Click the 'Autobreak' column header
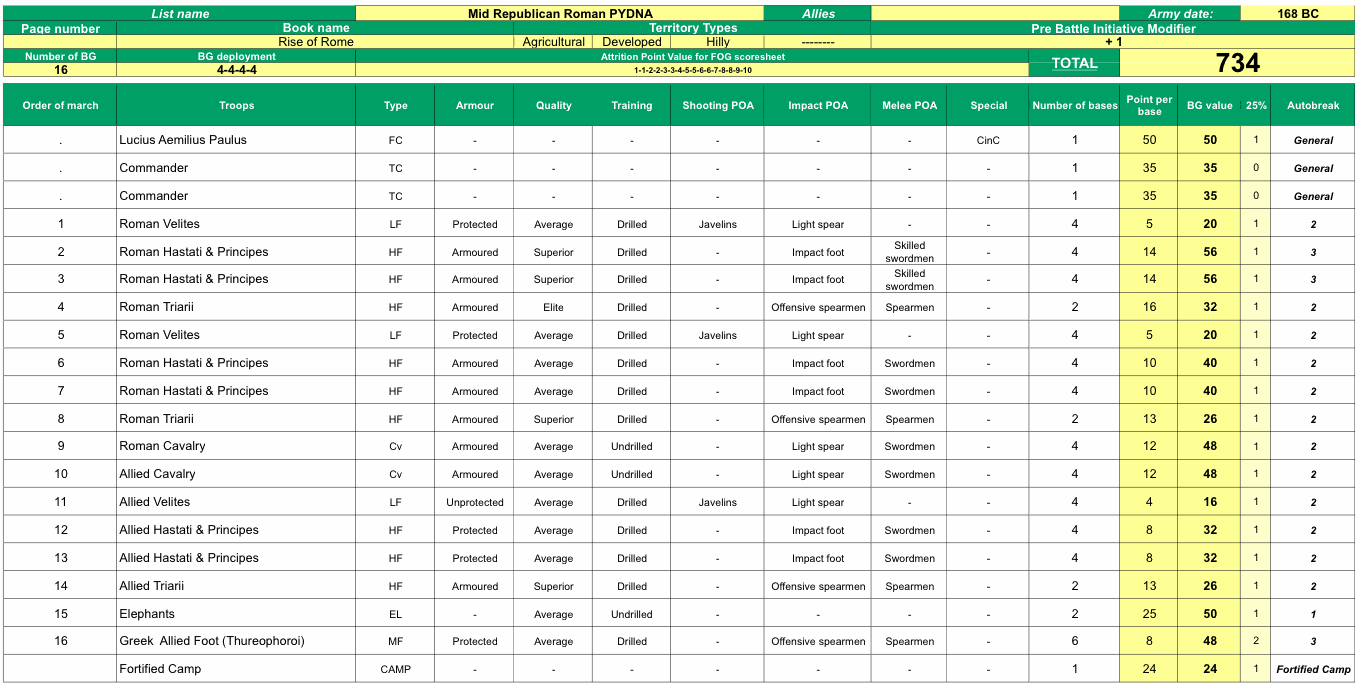Viewport: 1356px width, 684px height. pyautogui.click(x=1313, y=105)
